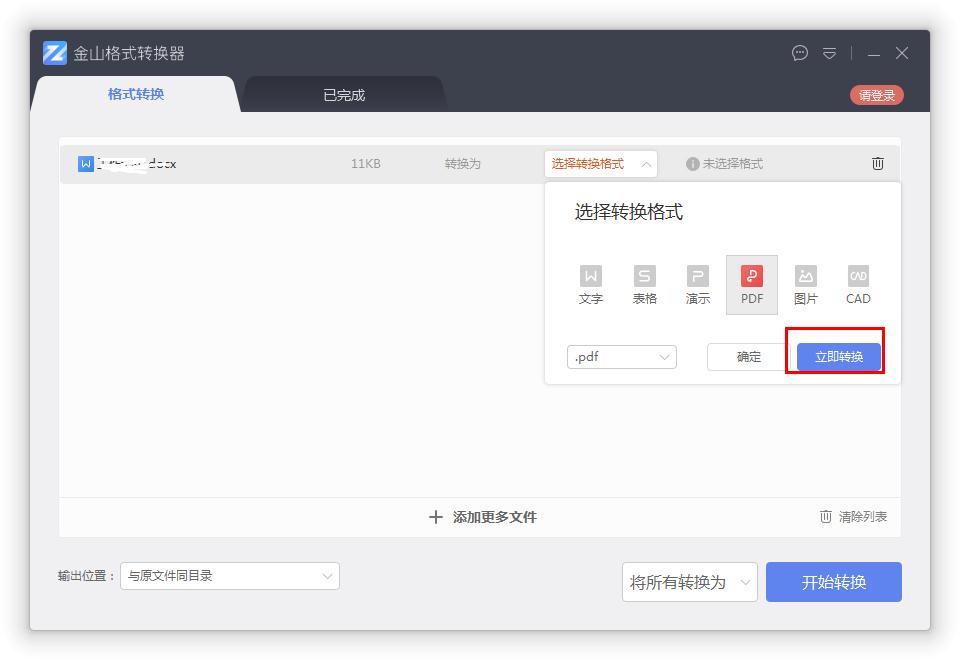
Task: Select the 演示 presentation format icon
Action: (698, 284)
